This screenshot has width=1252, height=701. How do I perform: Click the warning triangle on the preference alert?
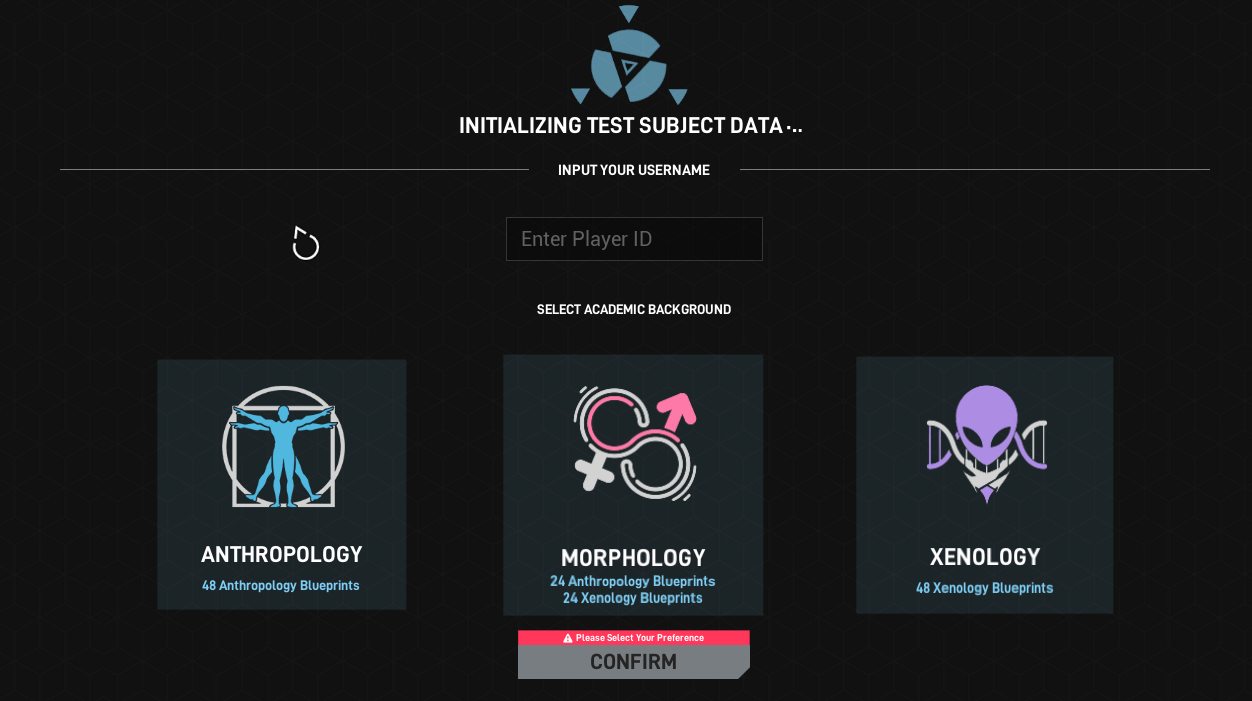[567, 637]
